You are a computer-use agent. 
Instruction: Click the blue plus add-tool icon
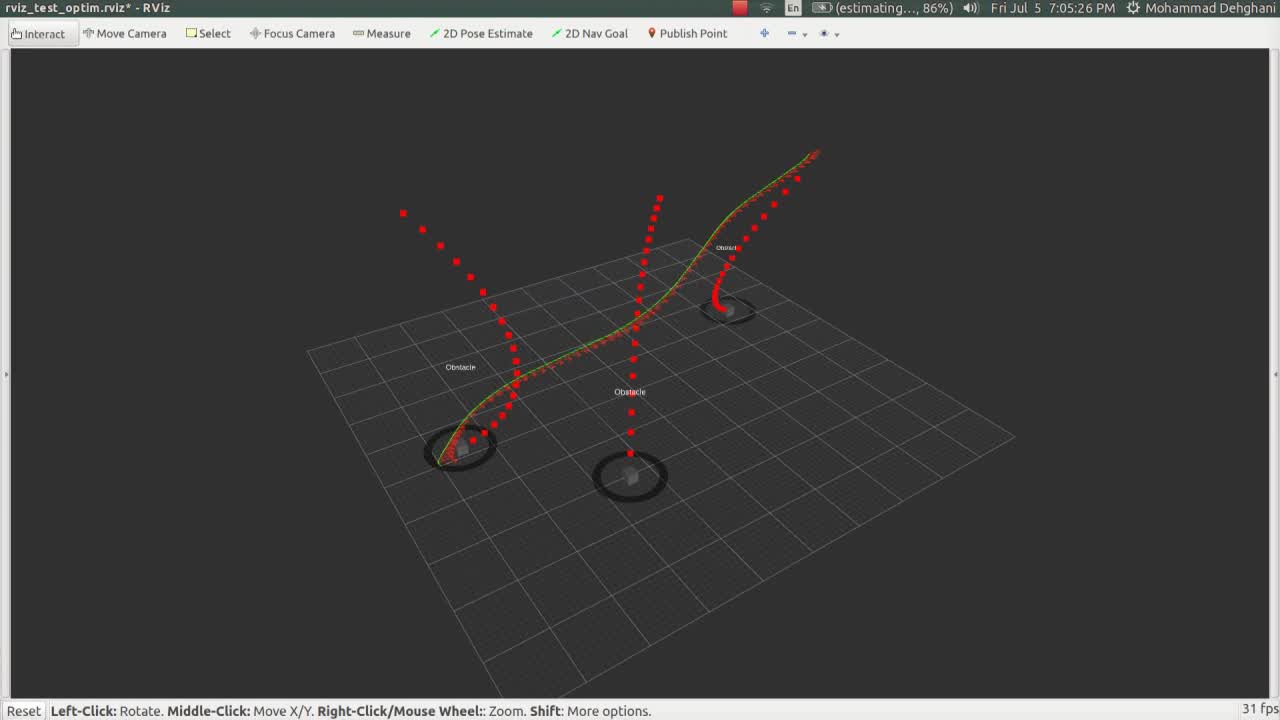(x=764, y=33)
